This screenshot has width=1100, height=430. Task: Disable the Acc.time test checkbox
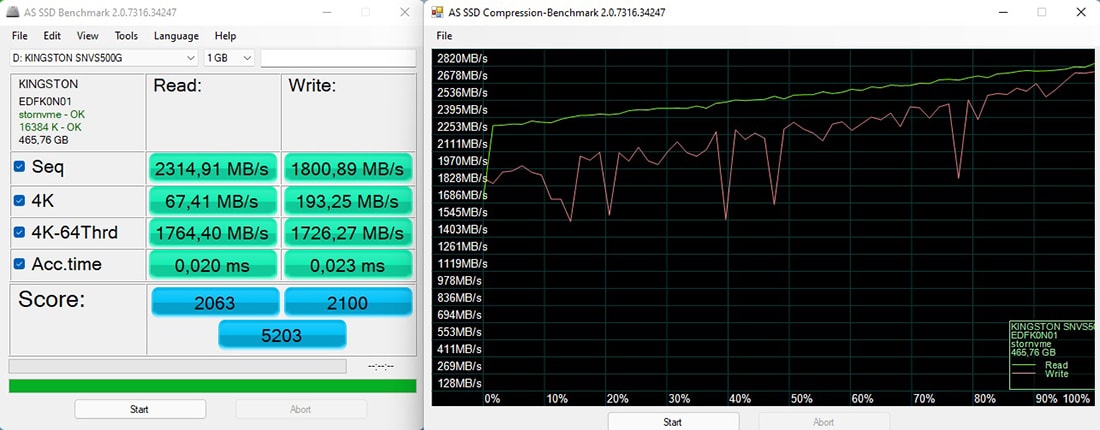(19, 265)
